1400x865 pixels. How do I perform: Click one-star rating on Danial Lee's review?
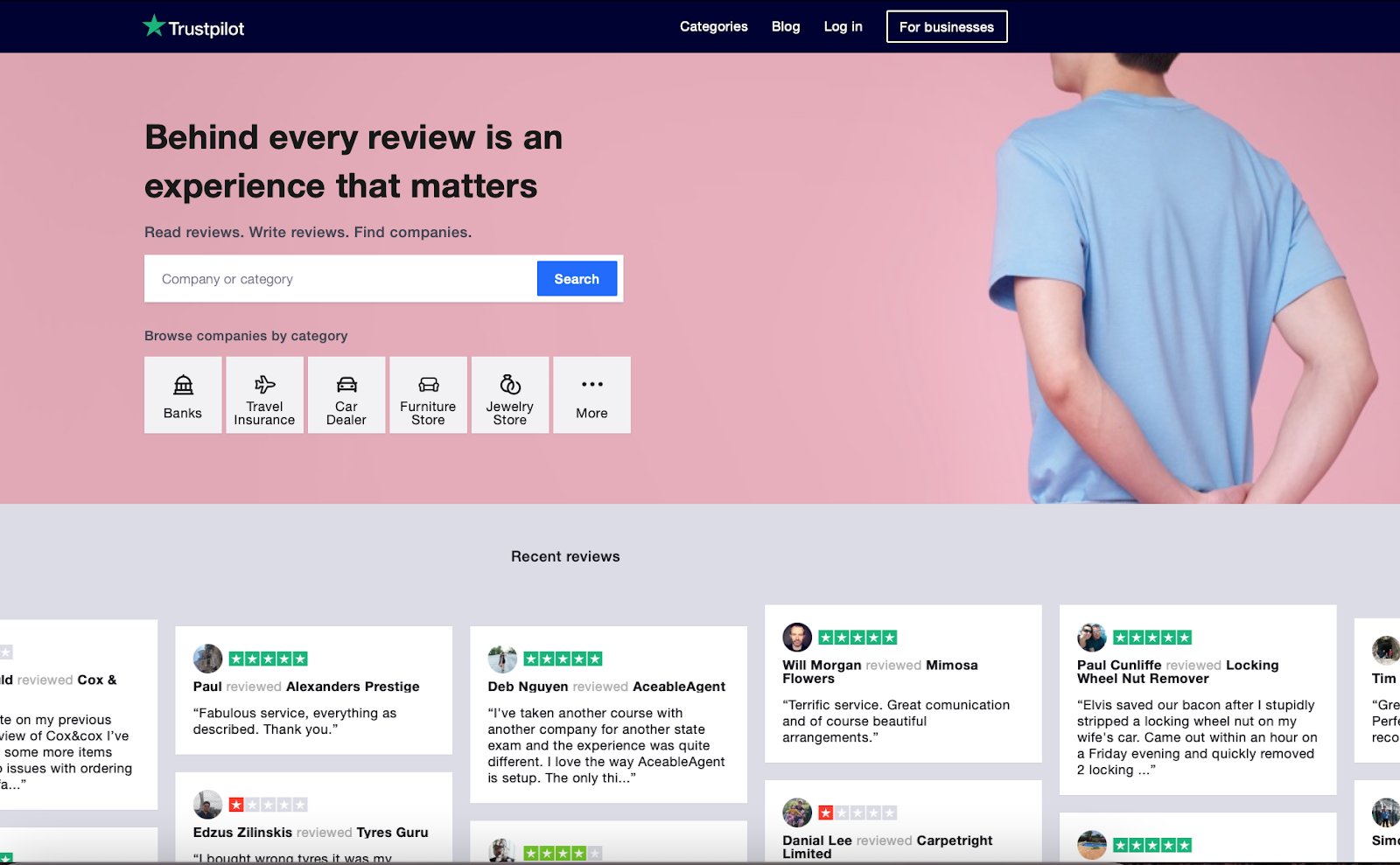click(857, 813)
